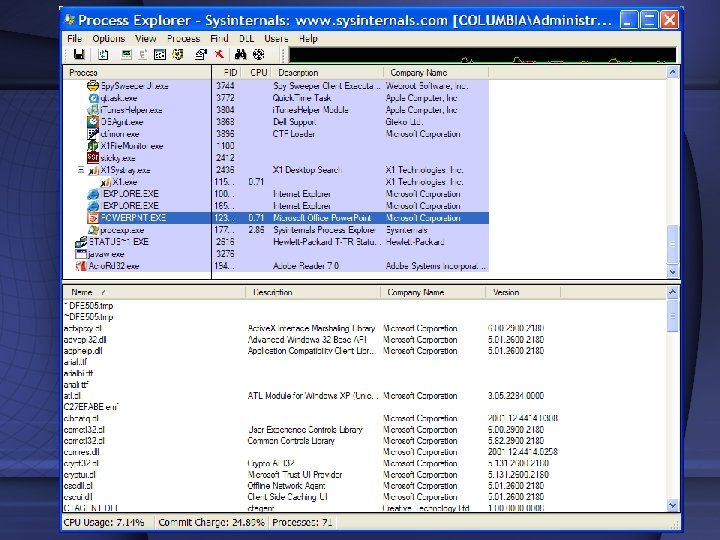Click the iTunesHelper.exe icon
This screenshot has height=540, width=720.
[93, 110]
